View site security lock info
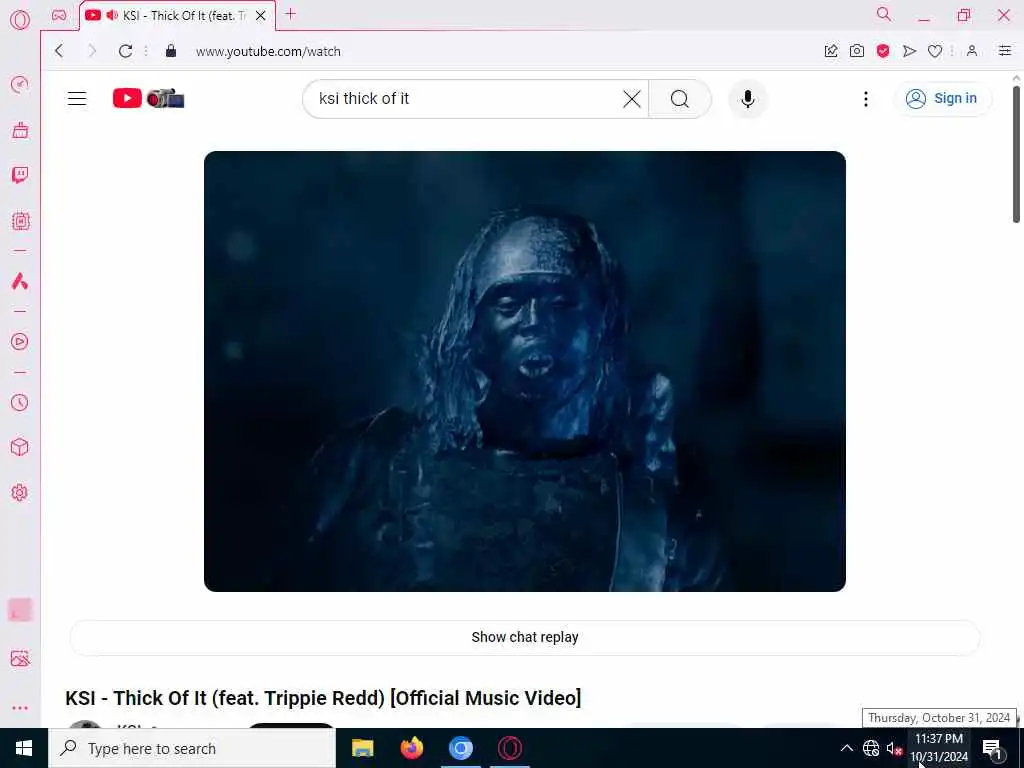This screenshot has height=768, width=1024. tap(171, 51)
